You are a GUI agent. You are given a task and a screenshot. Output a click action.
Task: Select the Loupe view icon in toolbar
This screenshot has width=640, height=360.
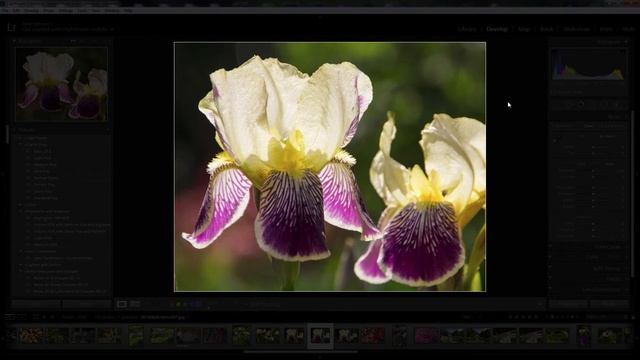122,304
